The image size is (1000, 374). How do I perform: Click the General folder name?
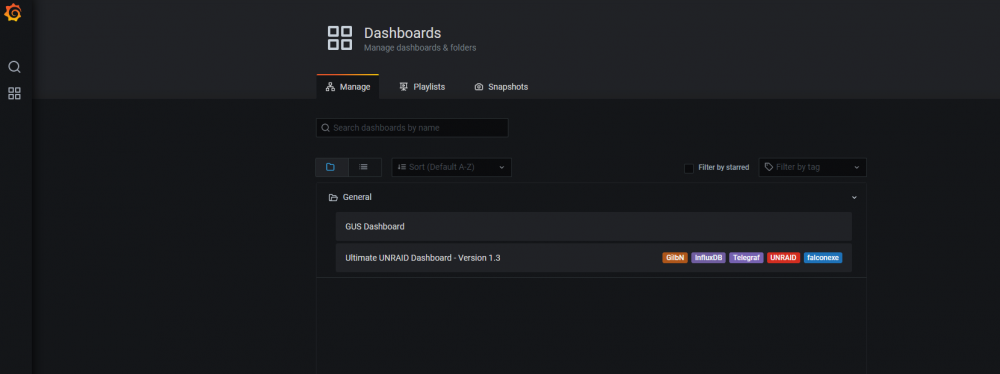pos(357,197)
